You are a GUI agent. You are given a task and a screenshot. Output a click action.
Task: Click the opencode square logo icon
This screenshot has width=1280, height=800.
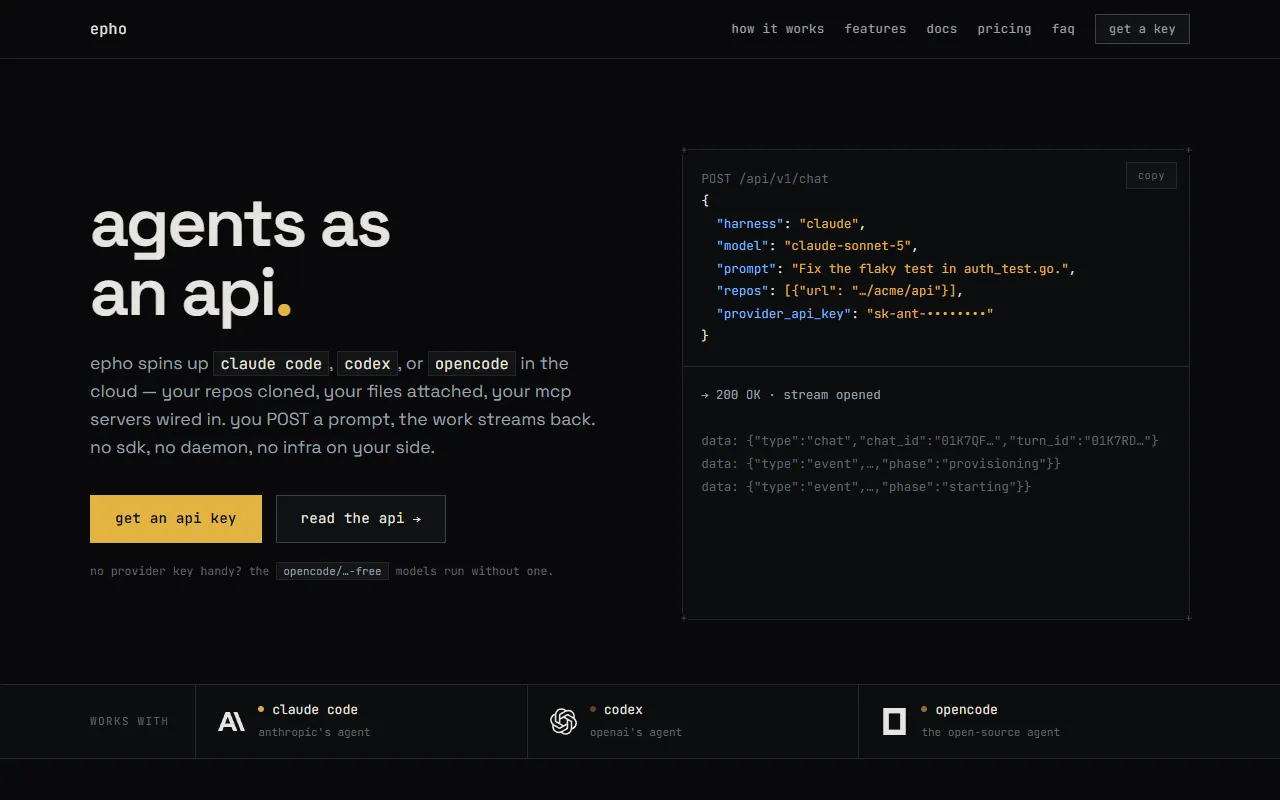pyautogui.click(x=894, y=721)
